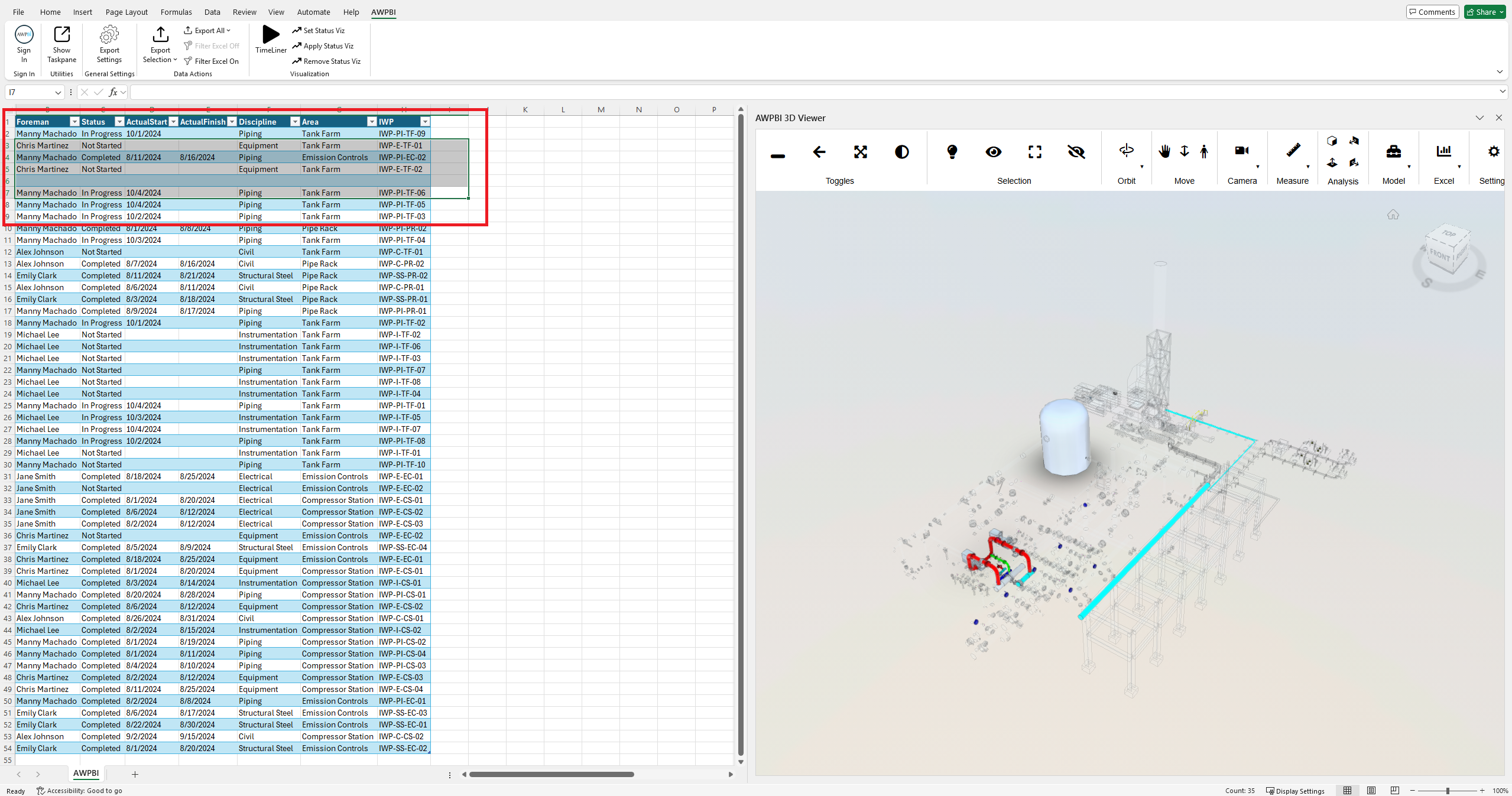Click the Excel chart icon in viewer
The image size is (1512, 796).
pyautogui.click(x=1444, y=151)
